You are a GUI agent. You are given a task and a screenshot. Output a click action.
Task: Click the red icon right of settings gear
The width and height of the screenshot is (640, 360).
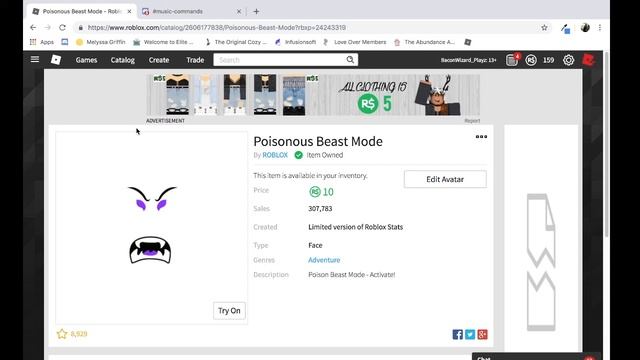(588, 60)
